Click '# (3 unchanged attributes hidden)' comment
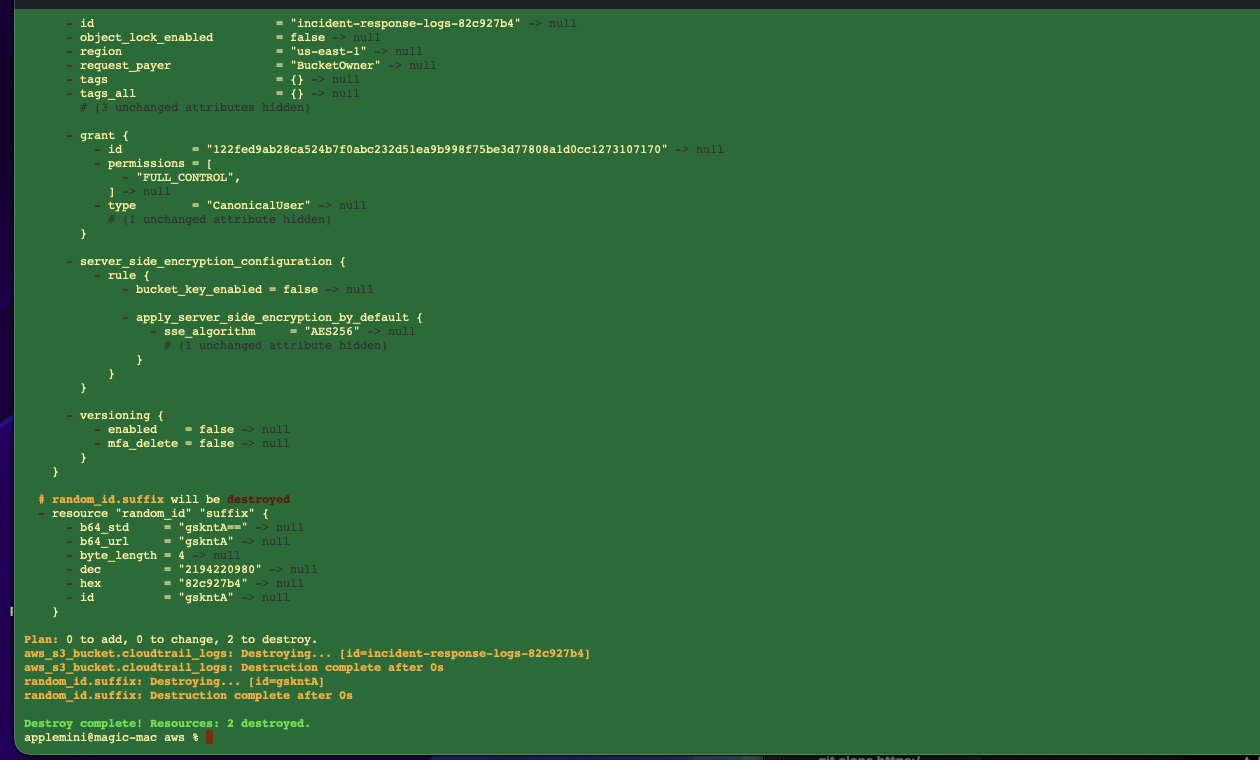The width and height of the screenshot is (1260, 760). 195,107
